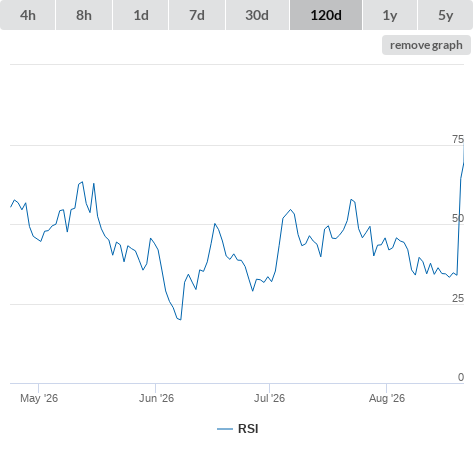Toggle the RSI series legend label
The height and width of the screenshot is (455, 474).
click(248, 429)
